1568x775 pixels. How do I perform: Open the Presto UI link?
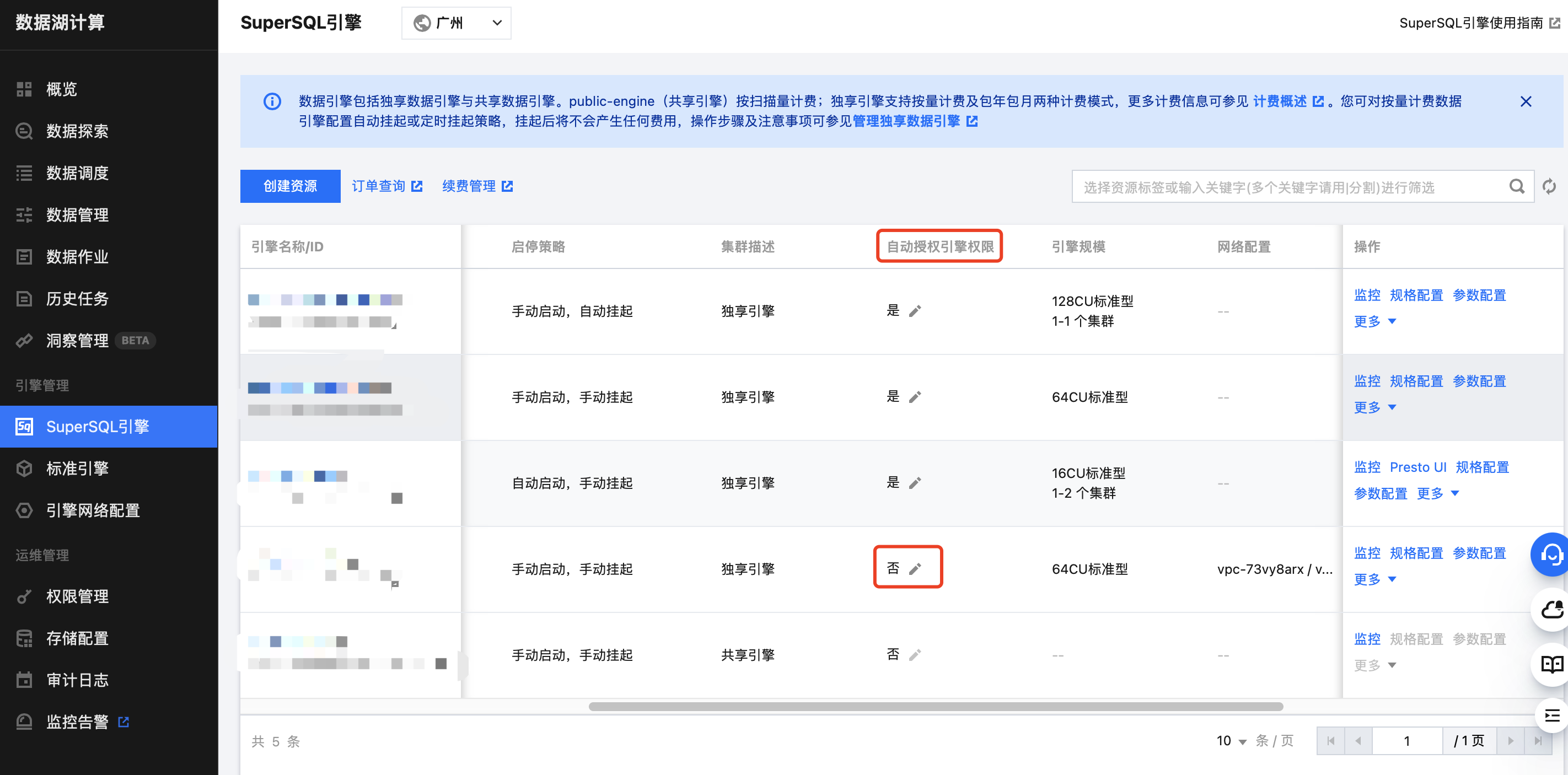pos(1417,467)
